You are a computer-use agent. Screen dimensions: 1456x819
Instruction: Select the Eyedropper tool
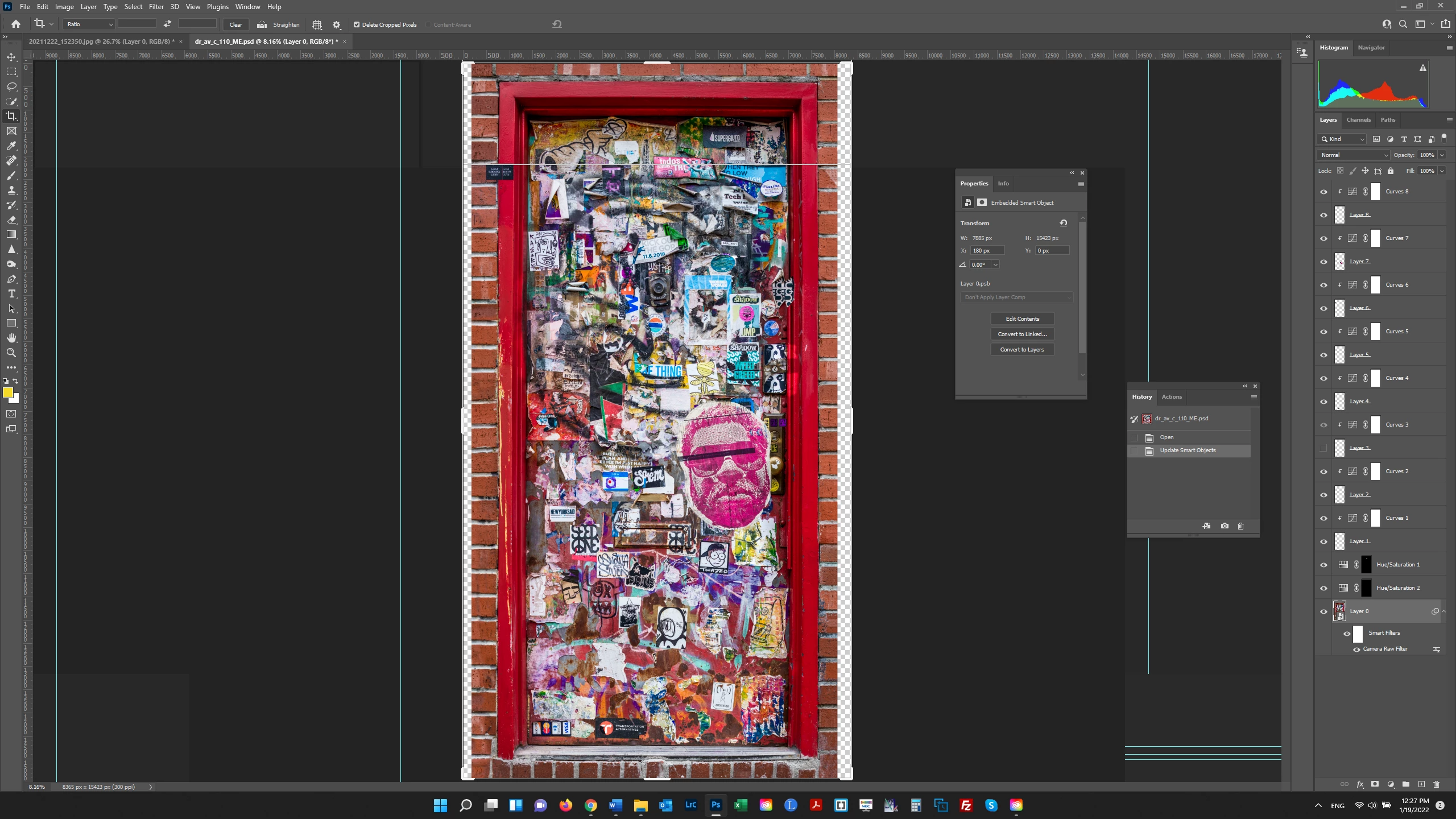click(x=11, y=146)
